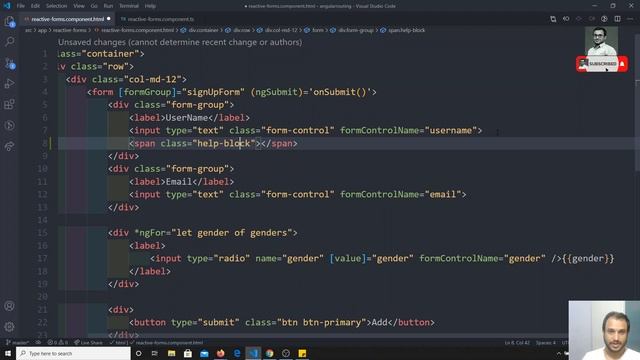The width and height of the screenshot is (640, 360).
Task: Click the notification bell on Subscribed overlay
Action: tap(622, 64)
